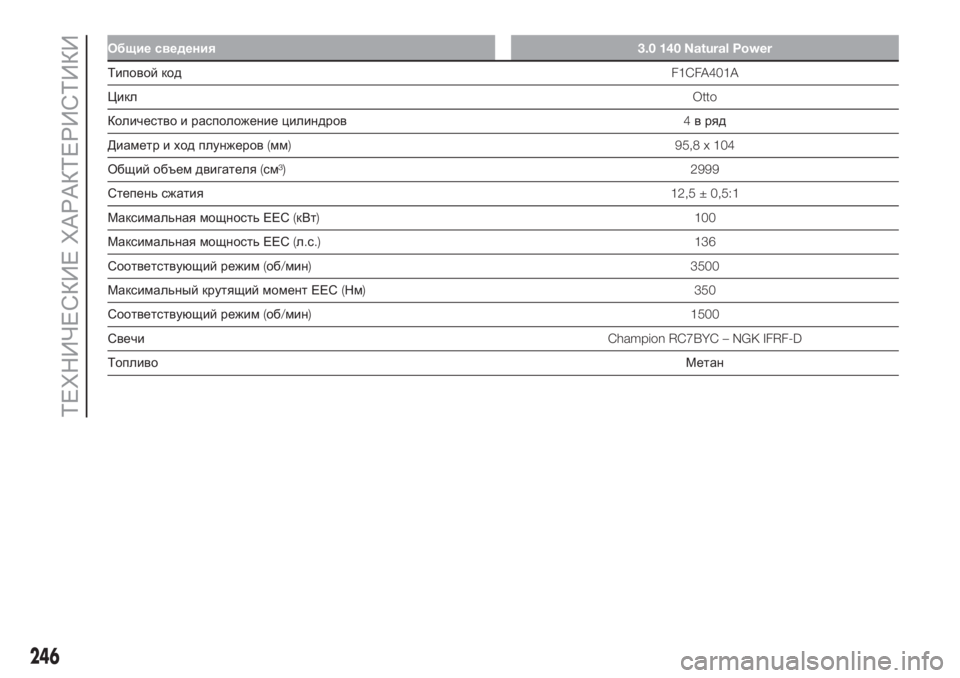Image resolution: width=960 pixels, height=678 pixels.
Task: Select the total engine displacement value 2999
Action: (x=705, y=170)
